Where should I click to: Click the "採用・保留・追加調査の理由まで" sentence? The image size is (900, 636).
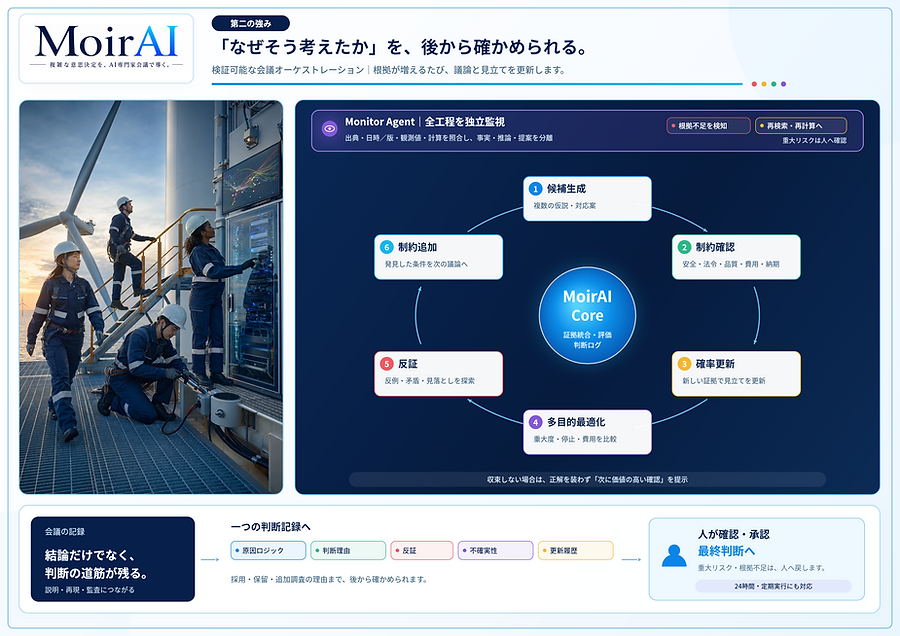tap(329, 580)
